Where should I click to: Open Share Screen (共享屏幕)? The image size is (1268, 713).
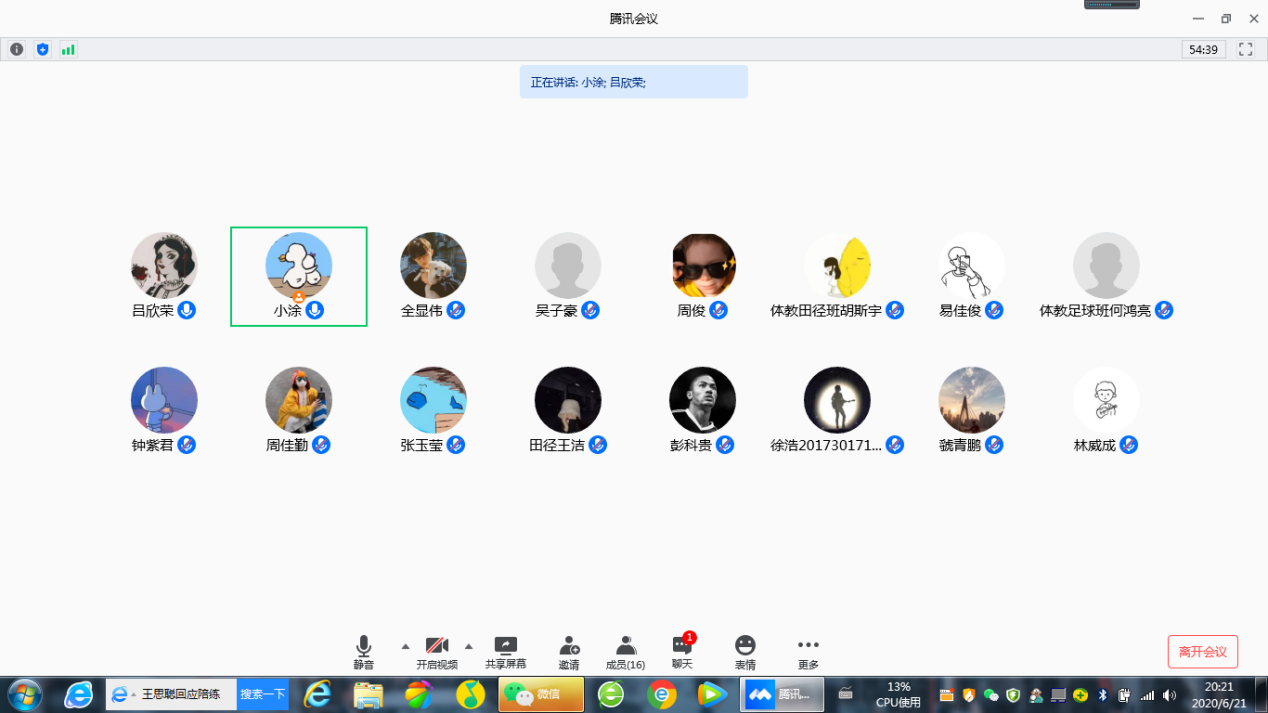[505, 652]
